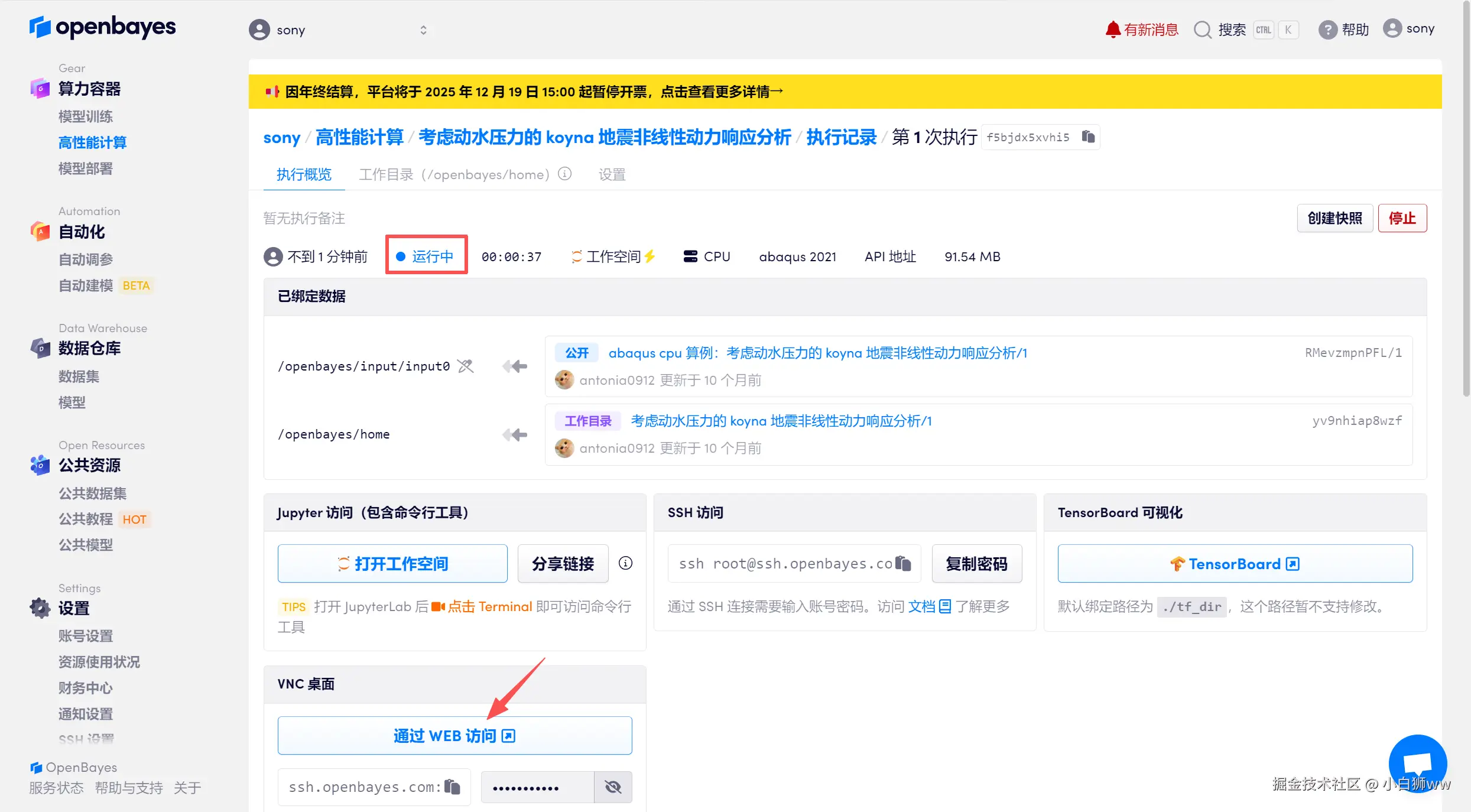Image resolution: width=1471 pixels, height=812 pixels.
Task: Open the search magnifier icon
Action: (1203, 30)
